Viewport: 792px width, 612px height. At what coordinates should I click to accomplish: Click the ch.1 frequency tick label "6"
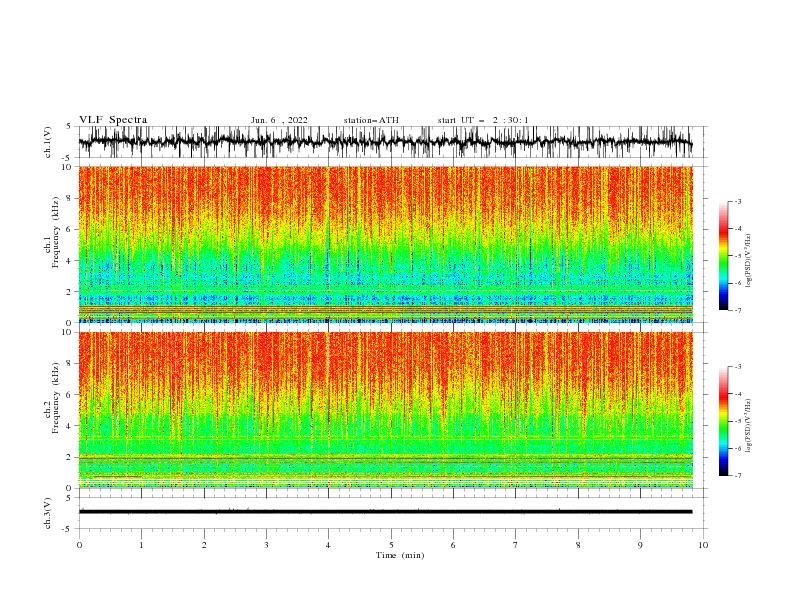click(69, 229)
